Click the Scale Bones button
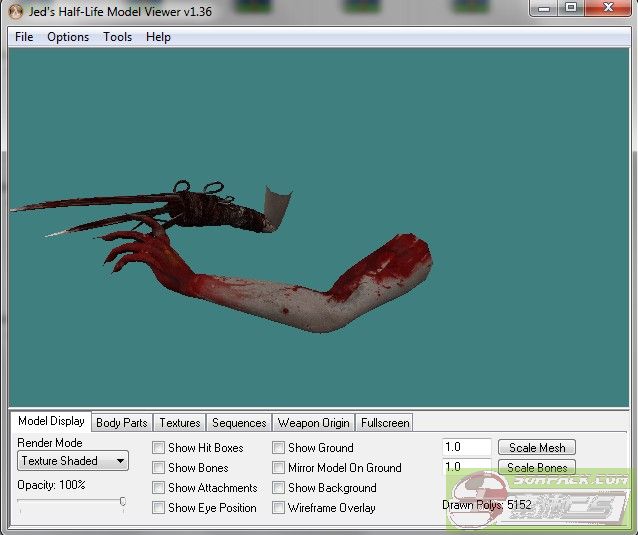Image resolution: width=638 pixels, height=535 pixels. (537, 468)
